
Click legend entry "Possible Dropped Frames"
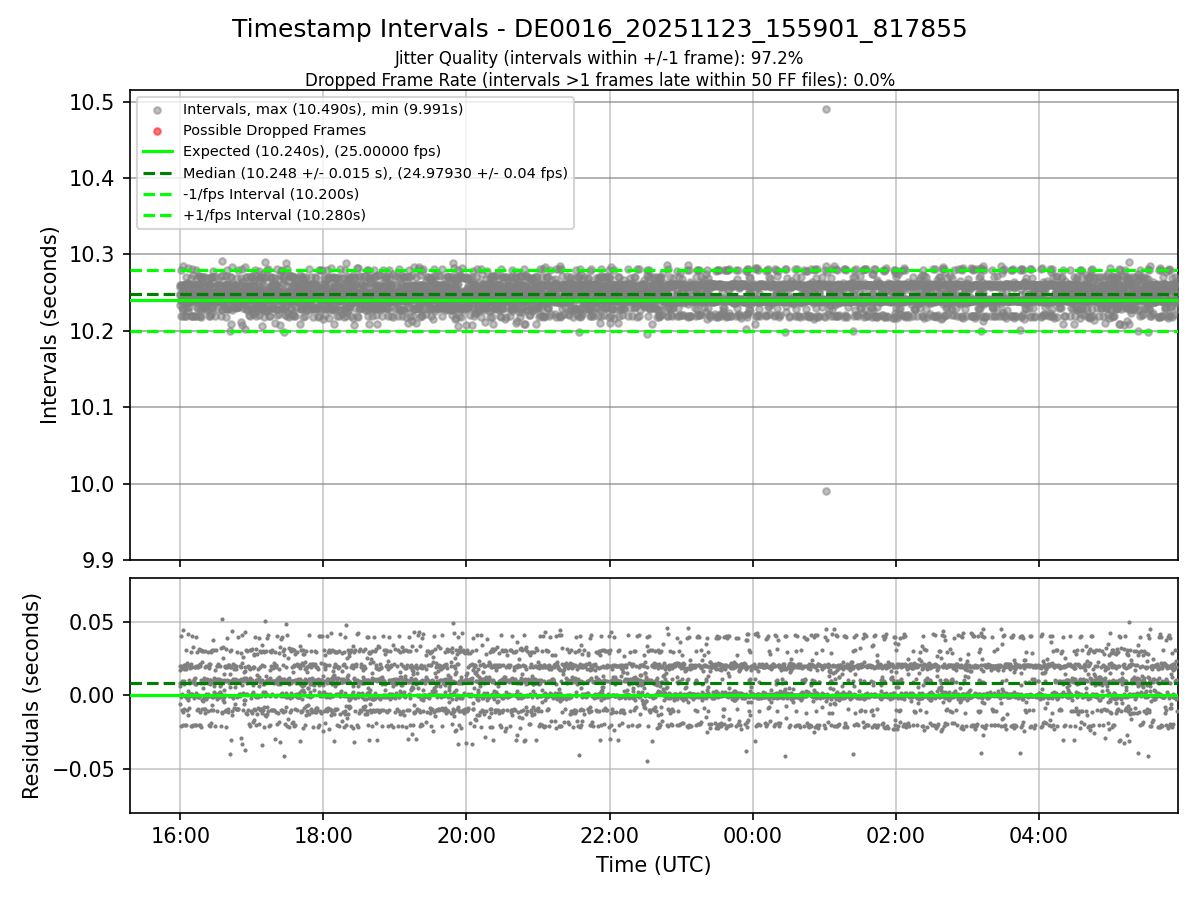coord(274,130)
